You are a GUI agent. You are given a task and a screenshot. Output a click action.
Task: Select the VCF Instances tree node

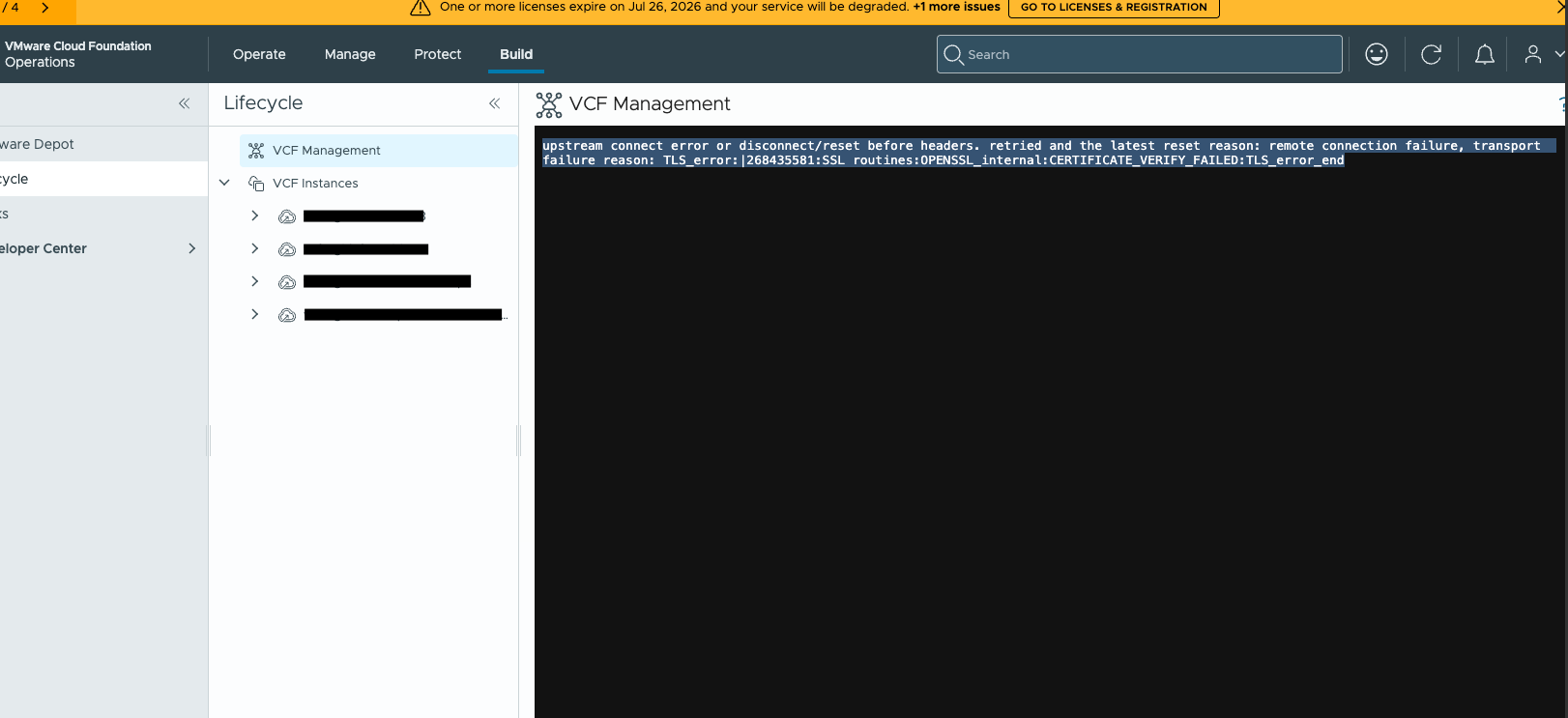pos(315,184)
